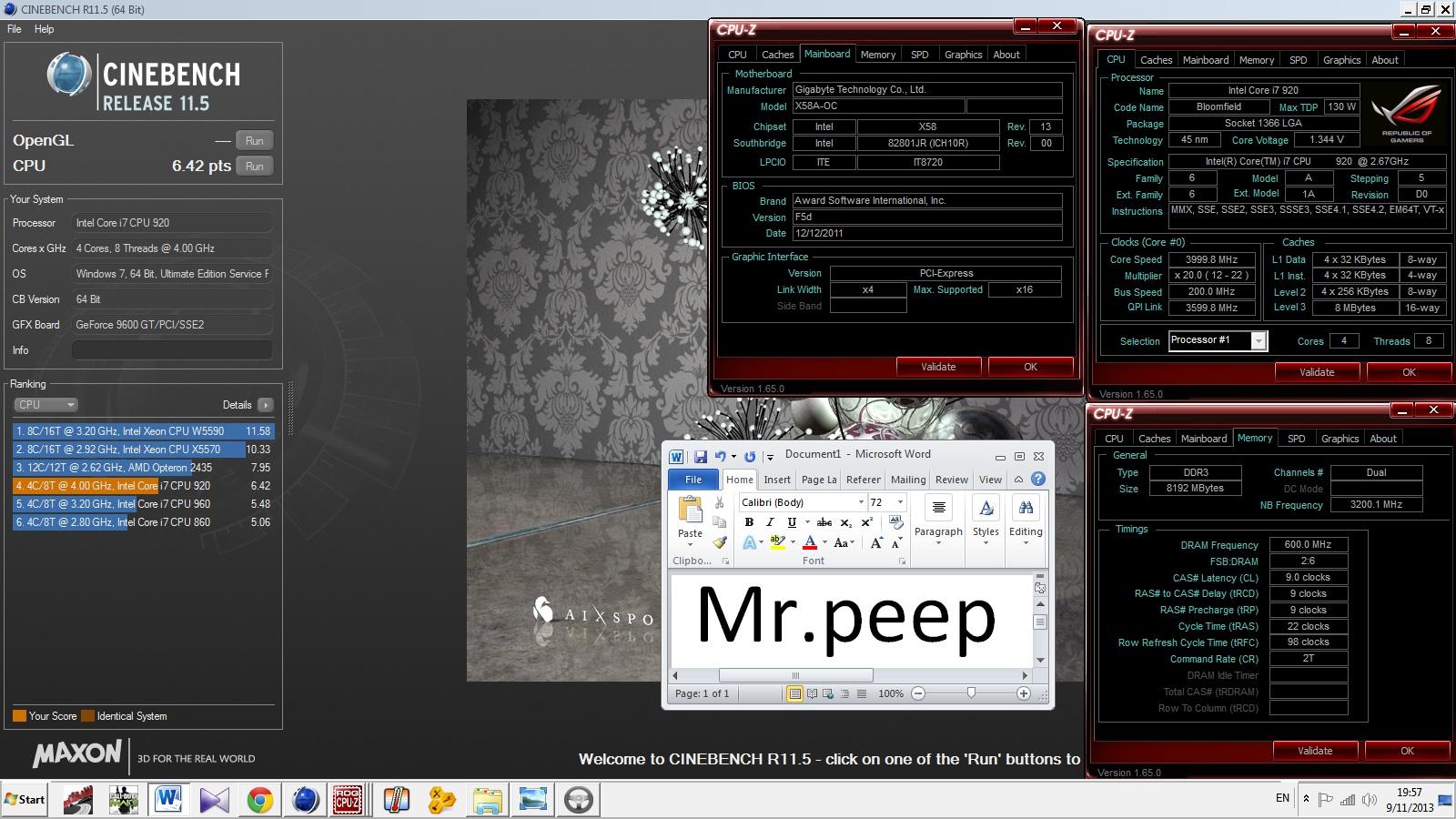Click the 100% zoom level in Word

click(x=891, y=693)
